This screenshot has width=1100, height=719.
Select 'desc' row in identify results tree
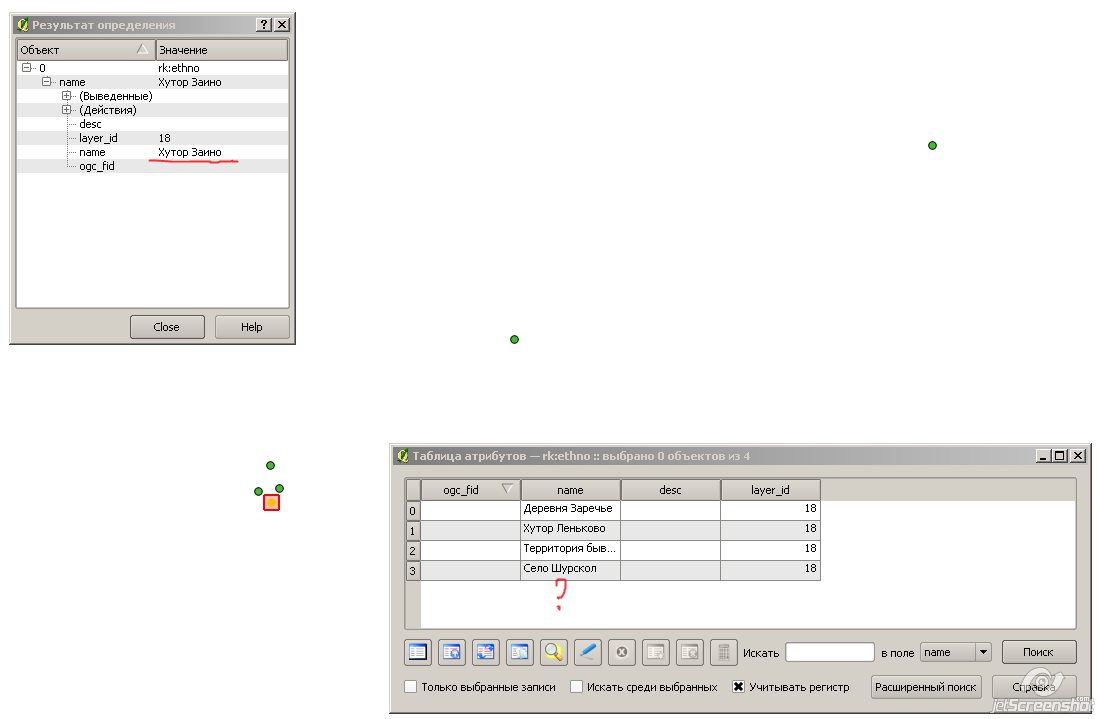click(152, 124)
